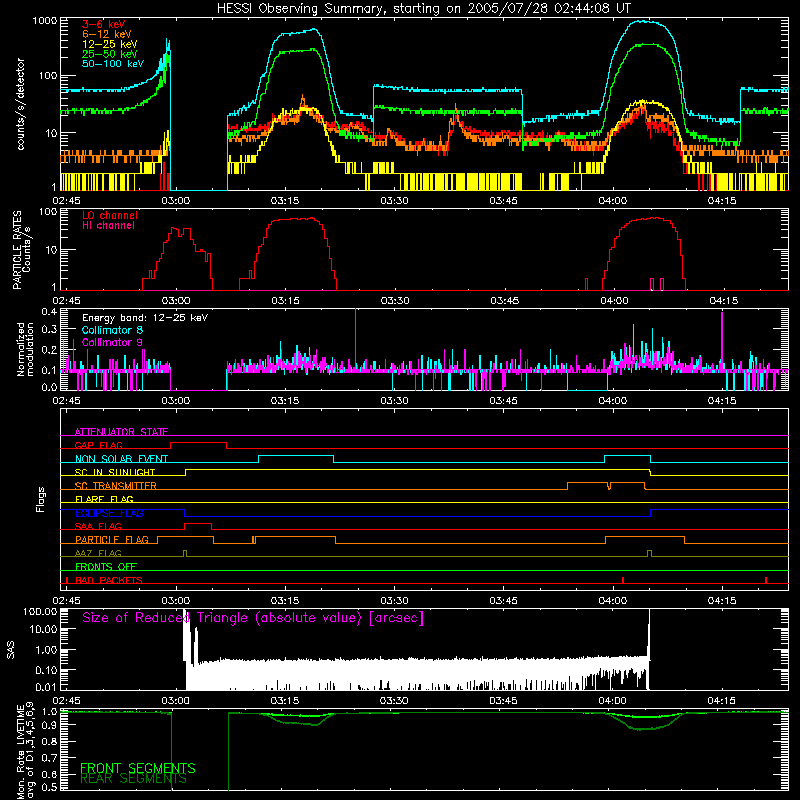The height and width of the screenshot is (800, 800).
Task: Select the HI channel legend label
Action: 109,226
